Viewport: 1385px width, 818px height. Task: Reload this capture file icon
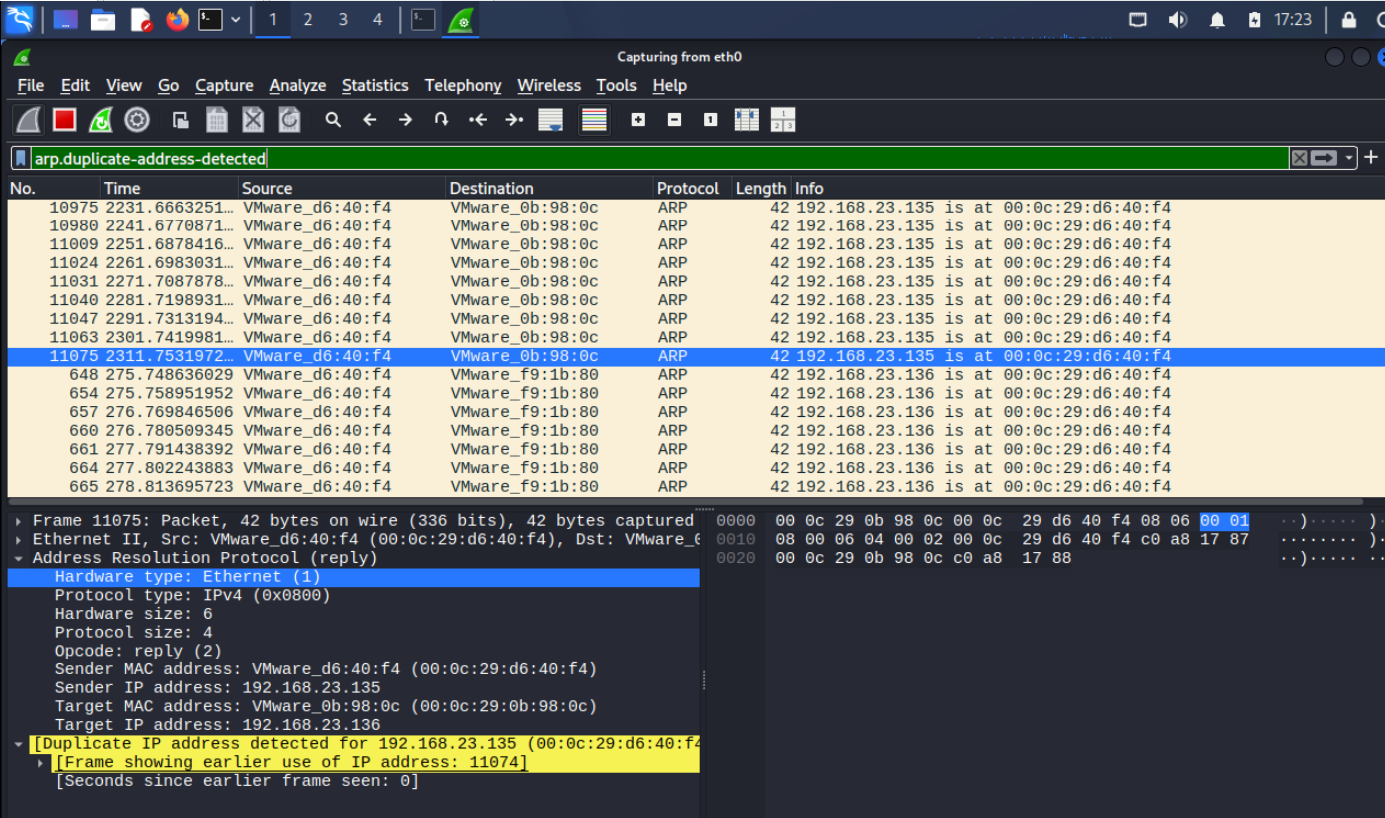click(x=289, y=120)
